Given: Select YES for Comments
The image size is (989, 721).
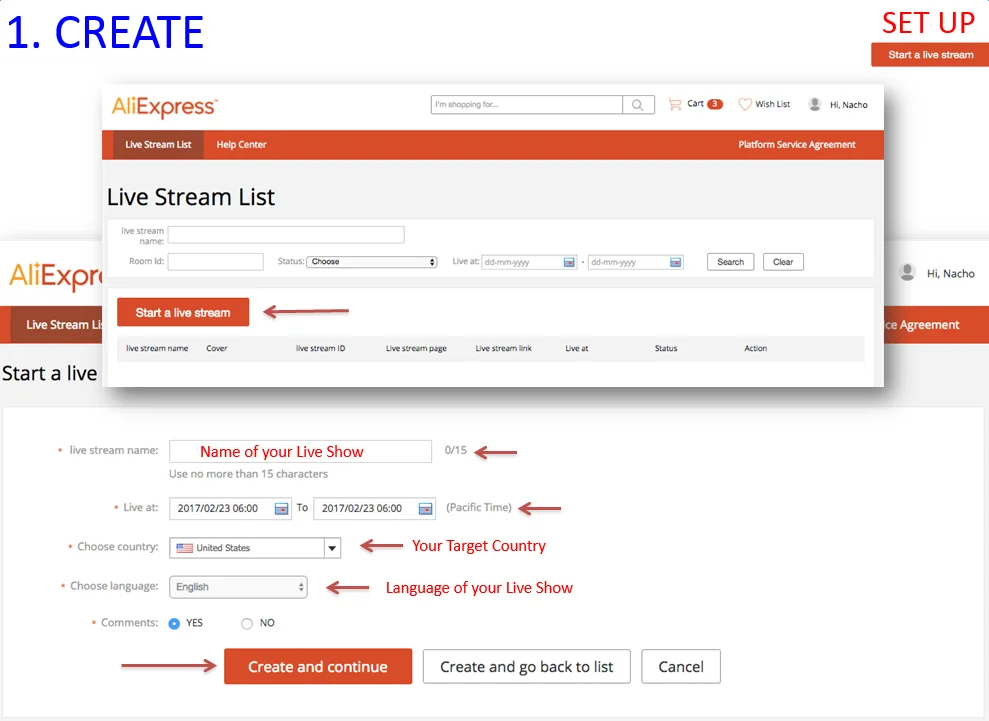Looking at the screenshot, I should [174, 623].
